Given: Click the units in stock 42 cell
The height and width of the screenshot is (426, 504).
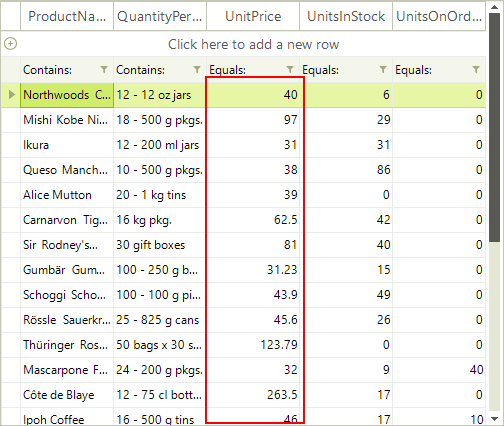Looking at the screenshot, I should point(346,220).
